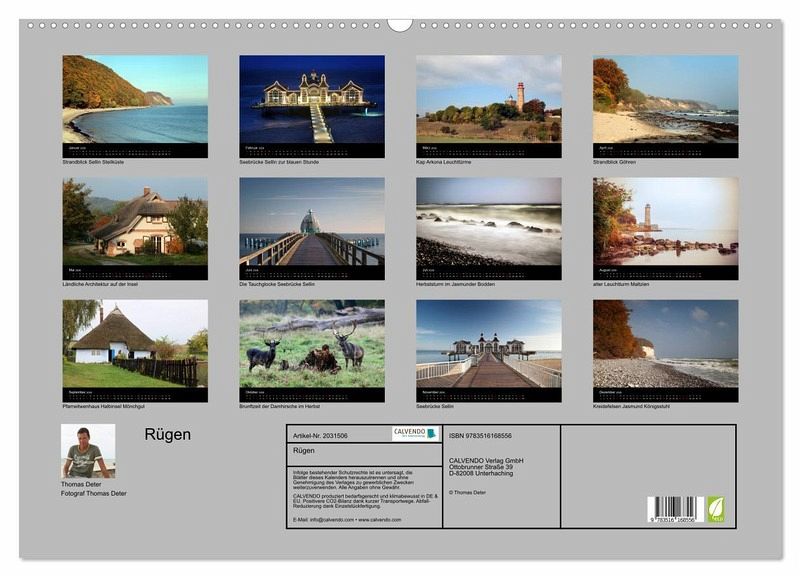Open the Pfarrwitwenhaus Mönchgut photo
Image resolution: width=800 pixels, height=577 pixels.
click(135, 351)
